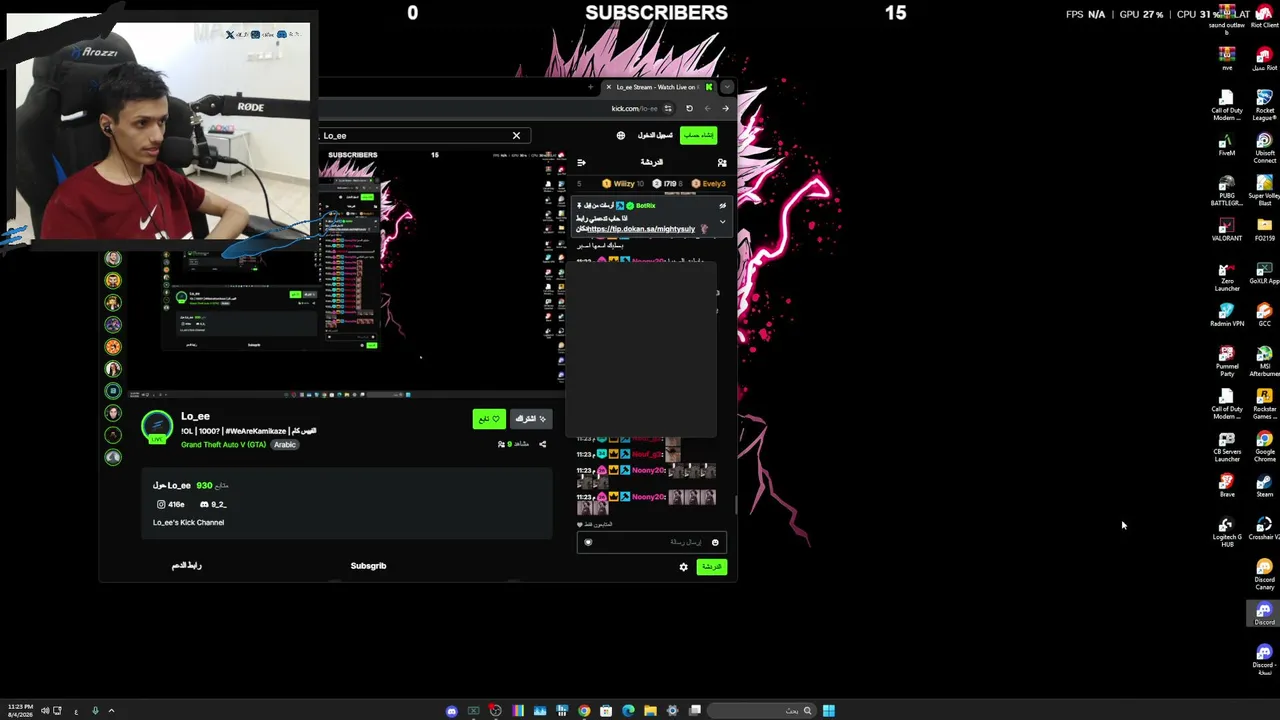The width and height of the screenshot is (1280, 720).
Task: Click the chat message input field
Action: pyautogui.click(x=651, y=542)
